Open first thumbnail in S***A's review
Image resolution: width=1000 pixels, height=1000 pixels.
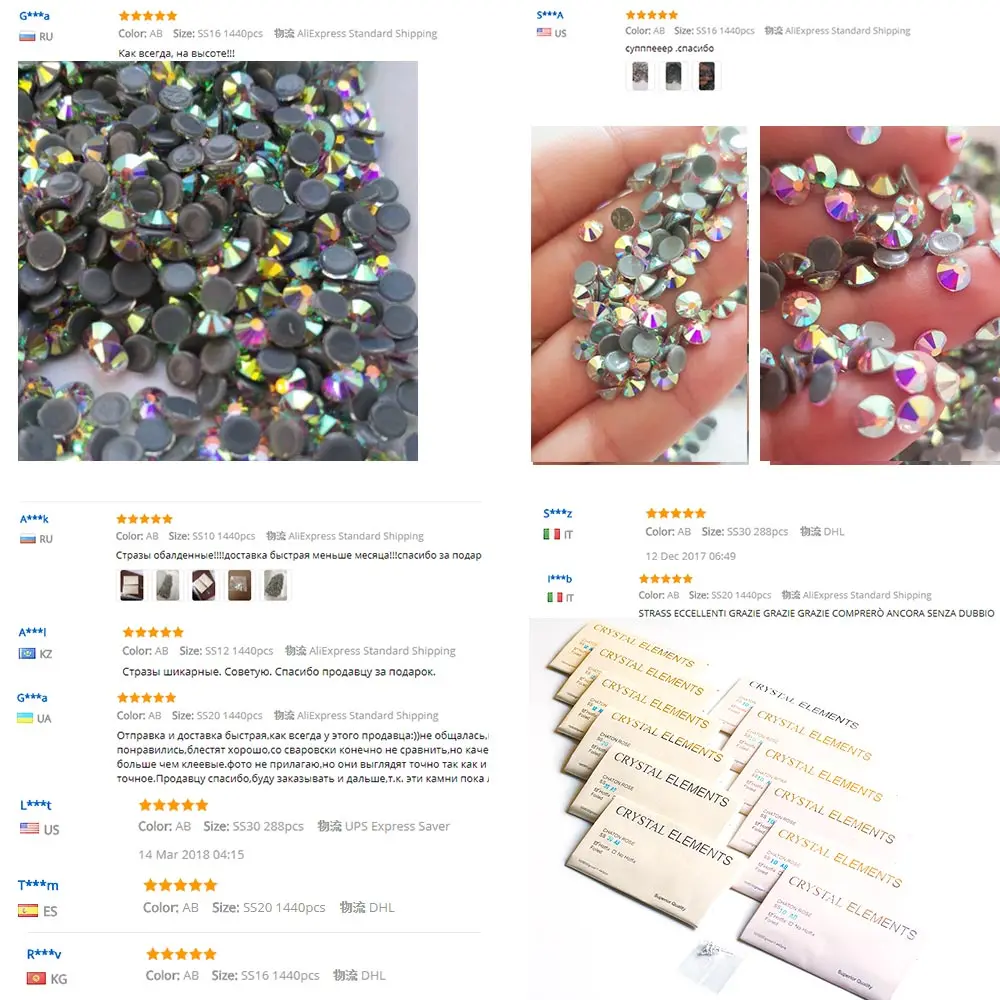click(640, 75)
